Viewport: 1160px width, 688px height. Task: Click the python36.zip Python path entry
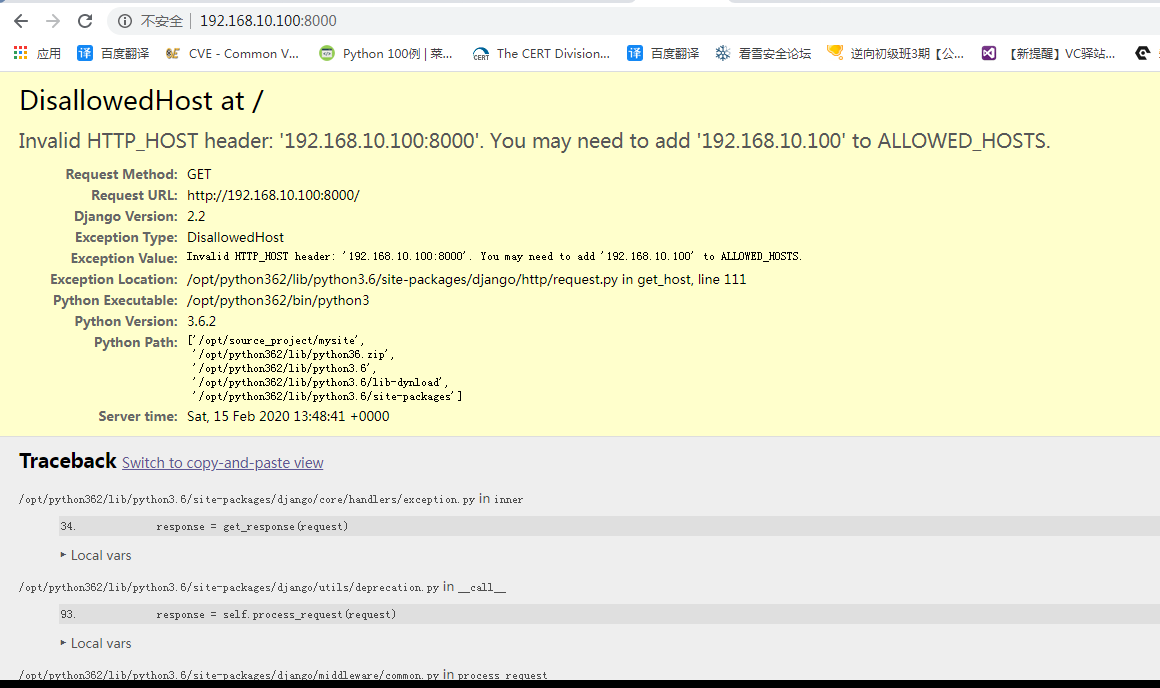click(x=294, y=354)
